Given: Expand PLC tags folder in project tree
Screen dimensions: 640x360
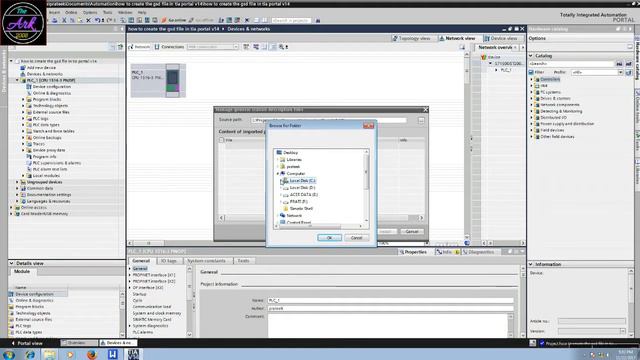Looking at the screenshot, I should [x=23, y=118].
